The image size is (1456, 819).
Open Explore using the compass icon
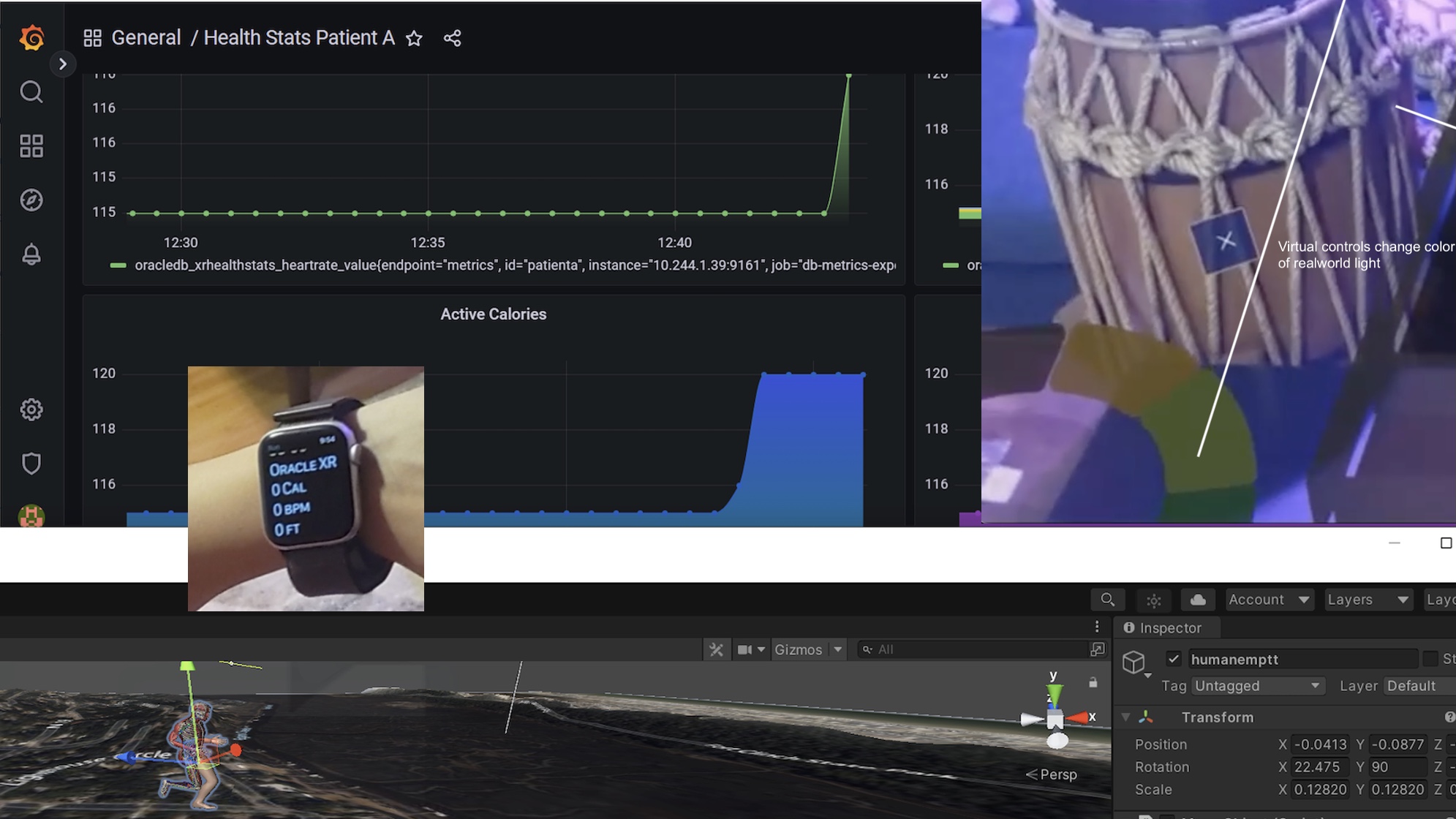(31, 200)
